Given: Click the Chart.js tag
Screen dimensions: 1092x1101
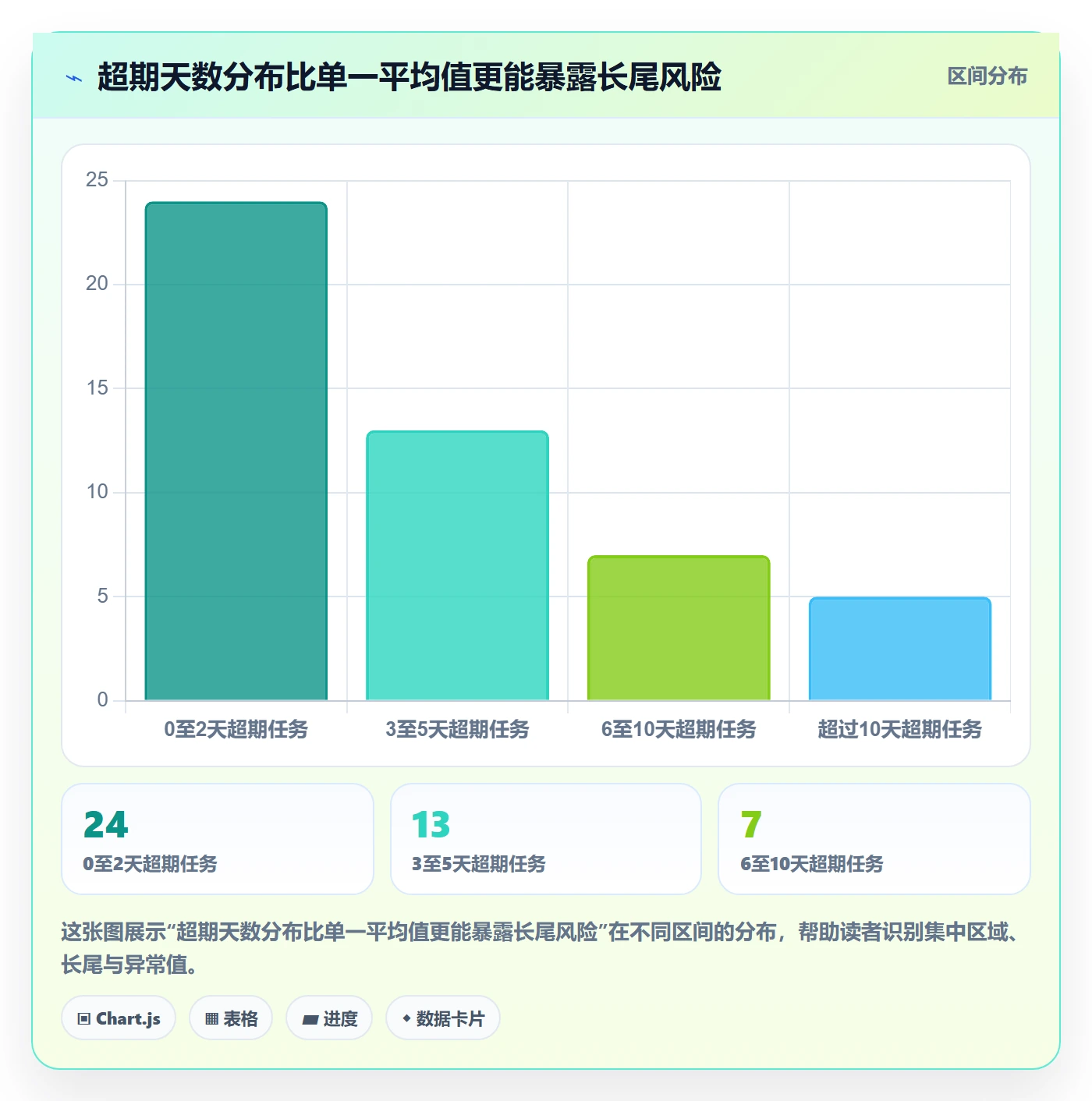Looking at the screenshot, I should 119,1018.
